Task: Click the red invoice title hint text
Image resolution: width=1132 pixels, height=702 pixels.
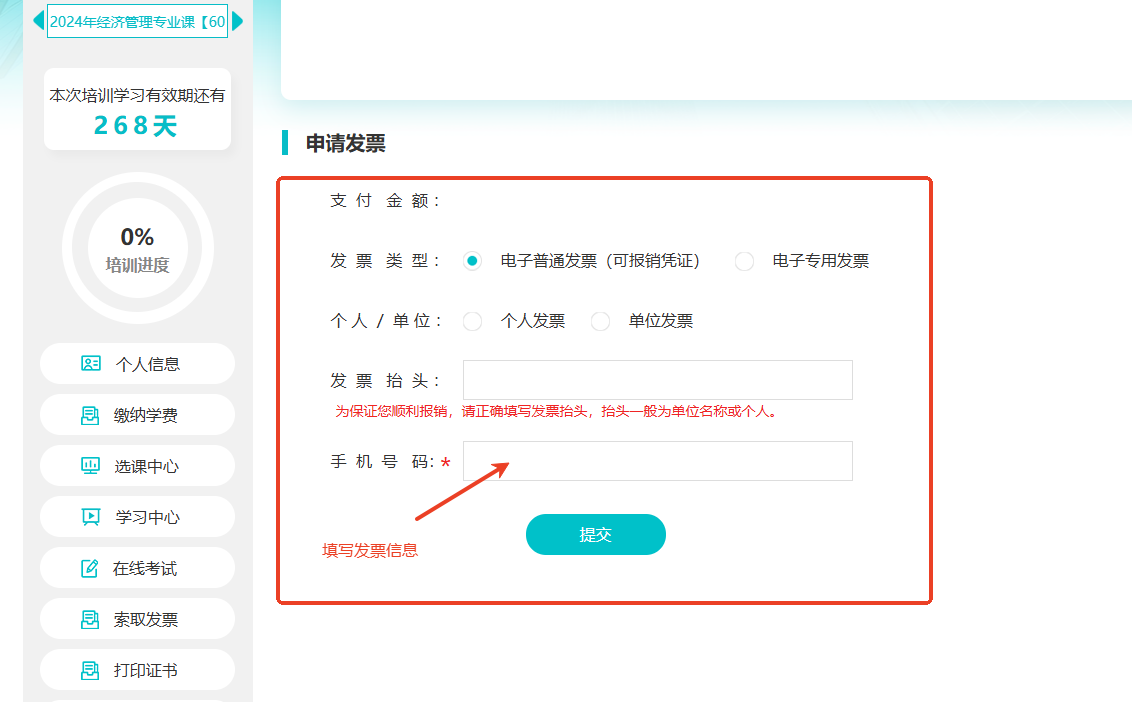Action: (556, 411)
